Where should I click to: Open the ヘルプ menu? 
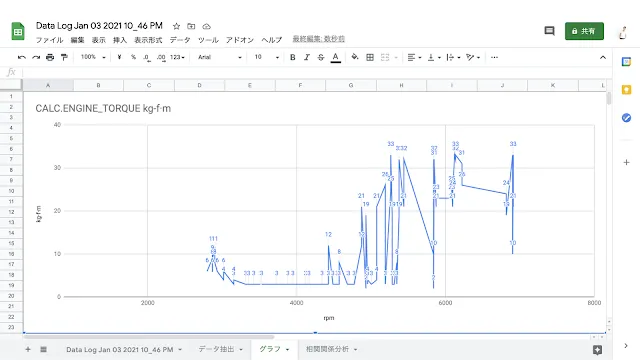(271, 40)
